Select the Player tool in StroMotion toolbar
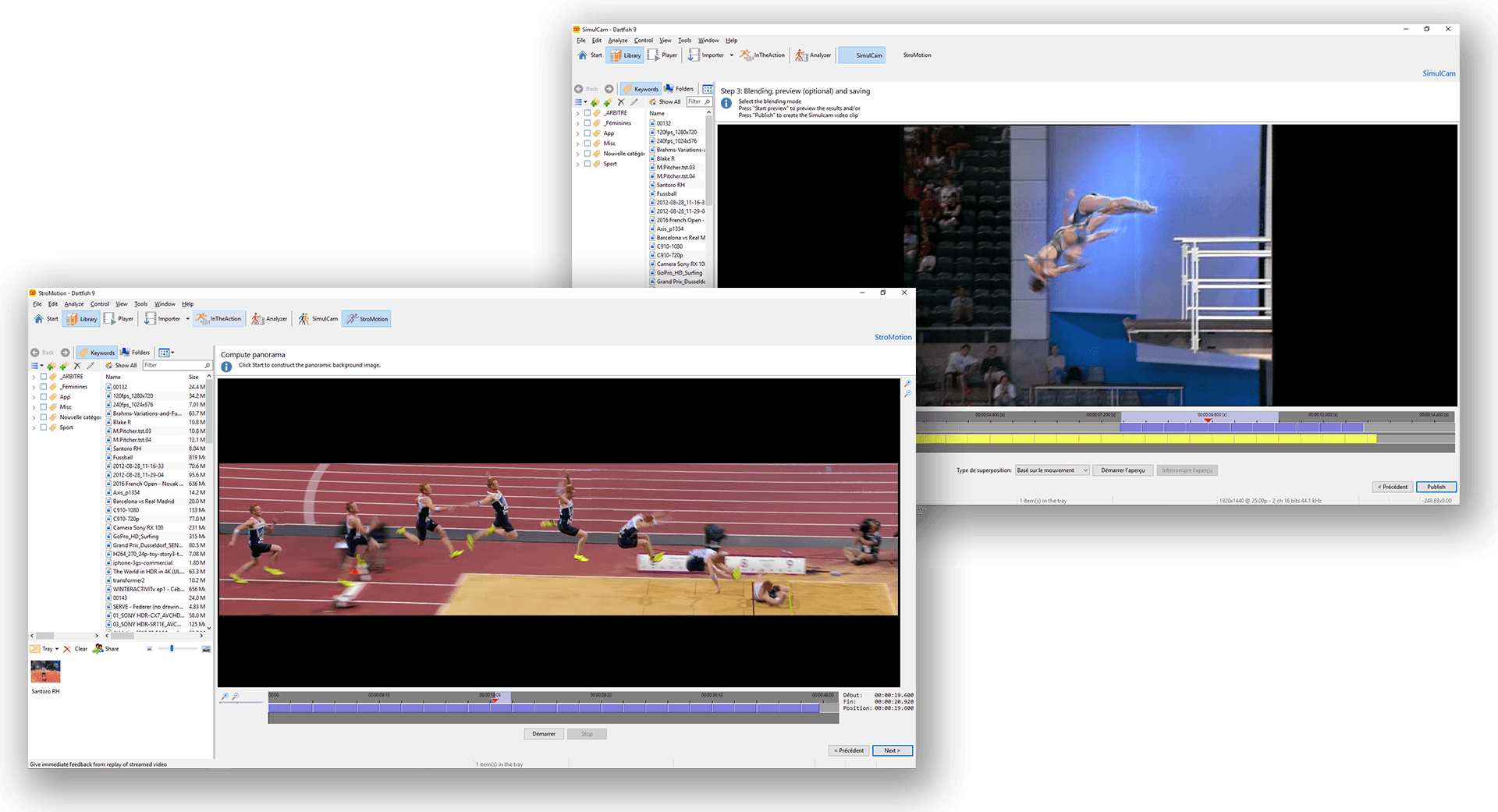1498x812 pixels. 119,318
